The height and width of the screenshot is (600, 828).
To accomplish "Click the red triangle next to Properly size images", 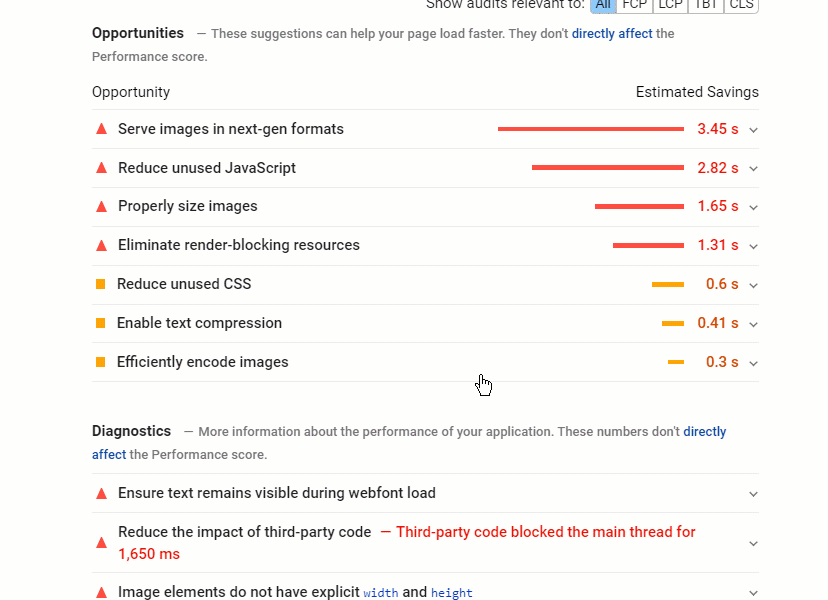I will [x=101, y=207].
